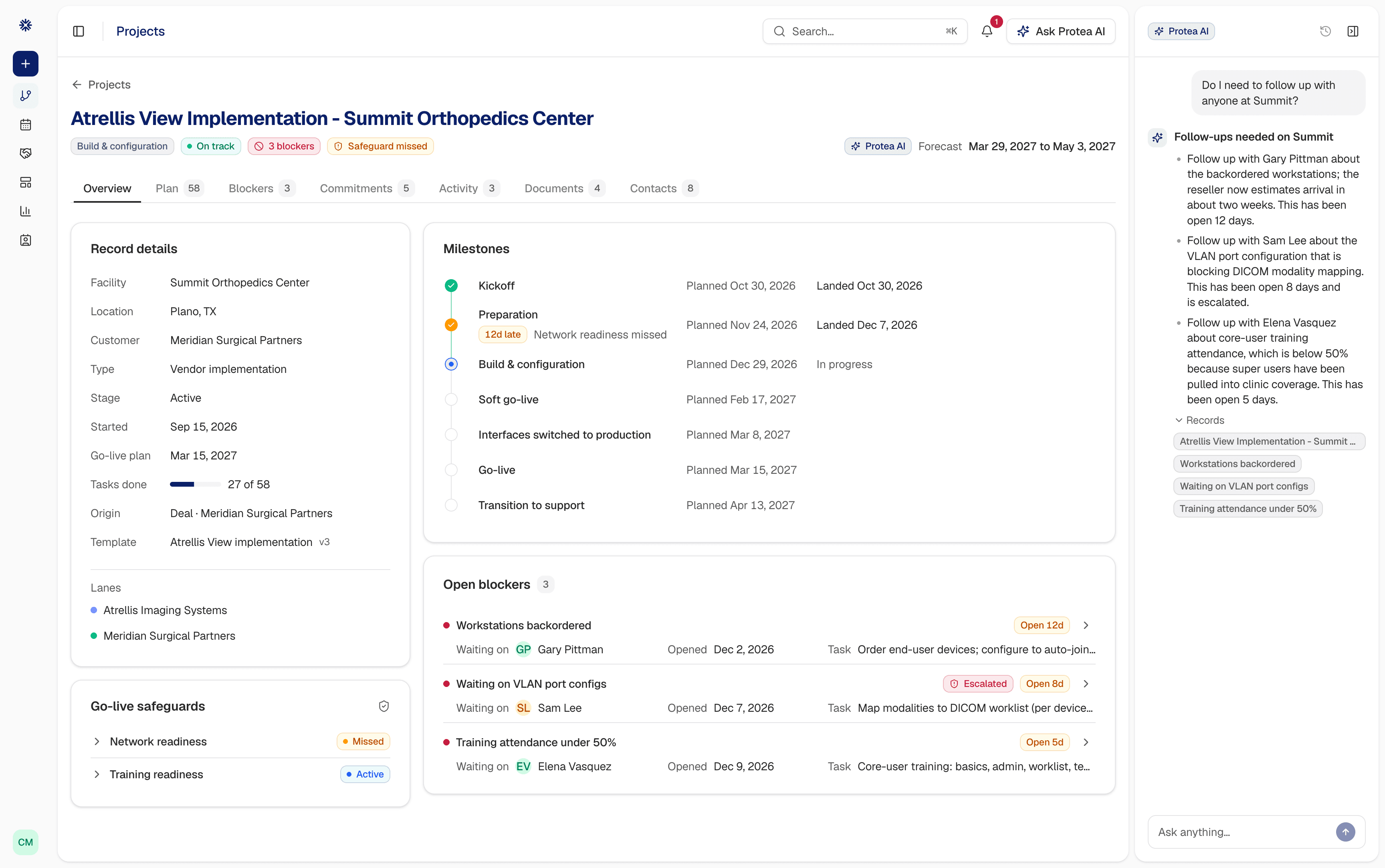The image size is (1385, 868).
Task: Switch to the Activity tab
Action: (x=469, y=188)
